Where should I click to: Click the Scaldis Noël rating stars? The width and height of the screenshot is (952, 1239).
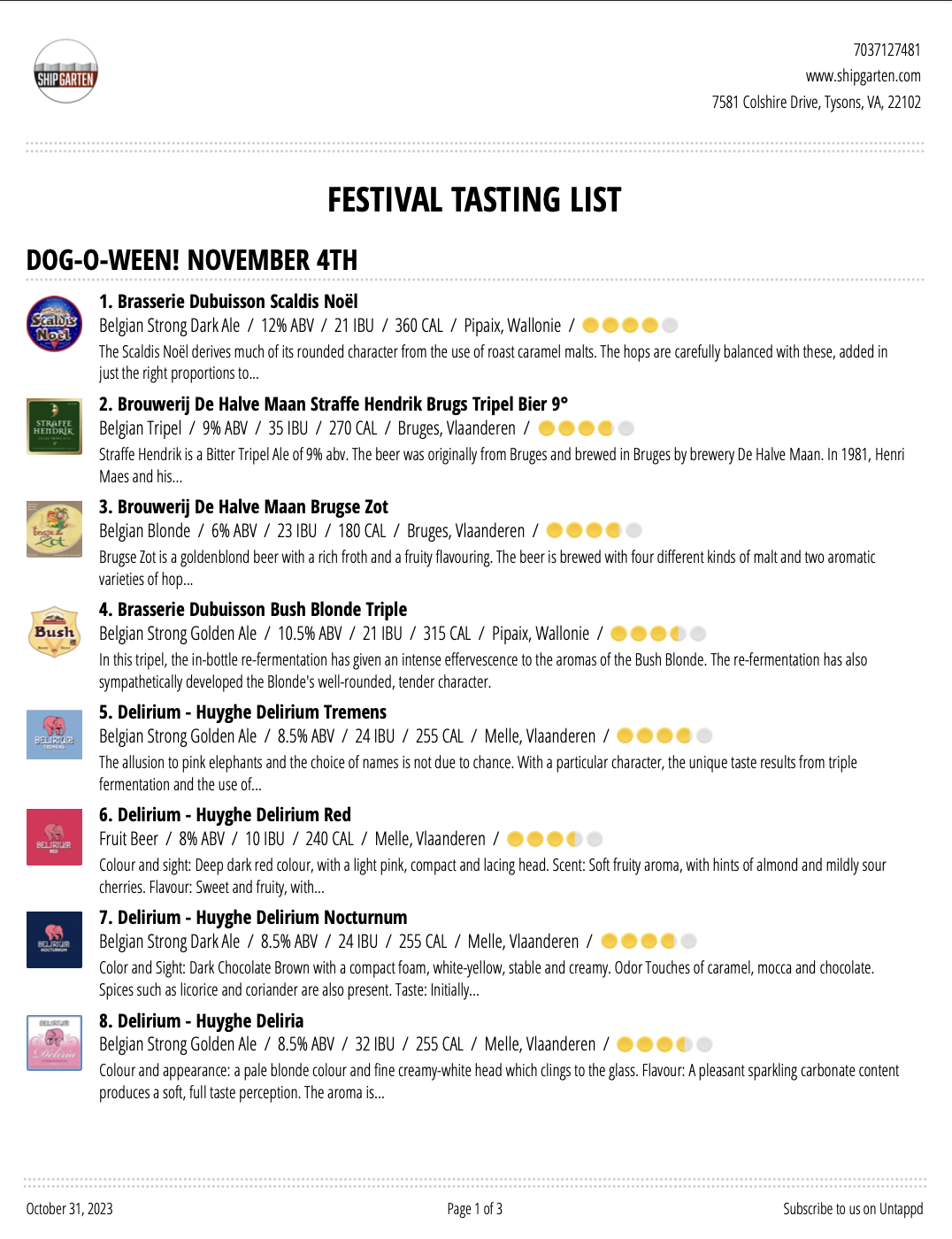[x=631, y=326]
